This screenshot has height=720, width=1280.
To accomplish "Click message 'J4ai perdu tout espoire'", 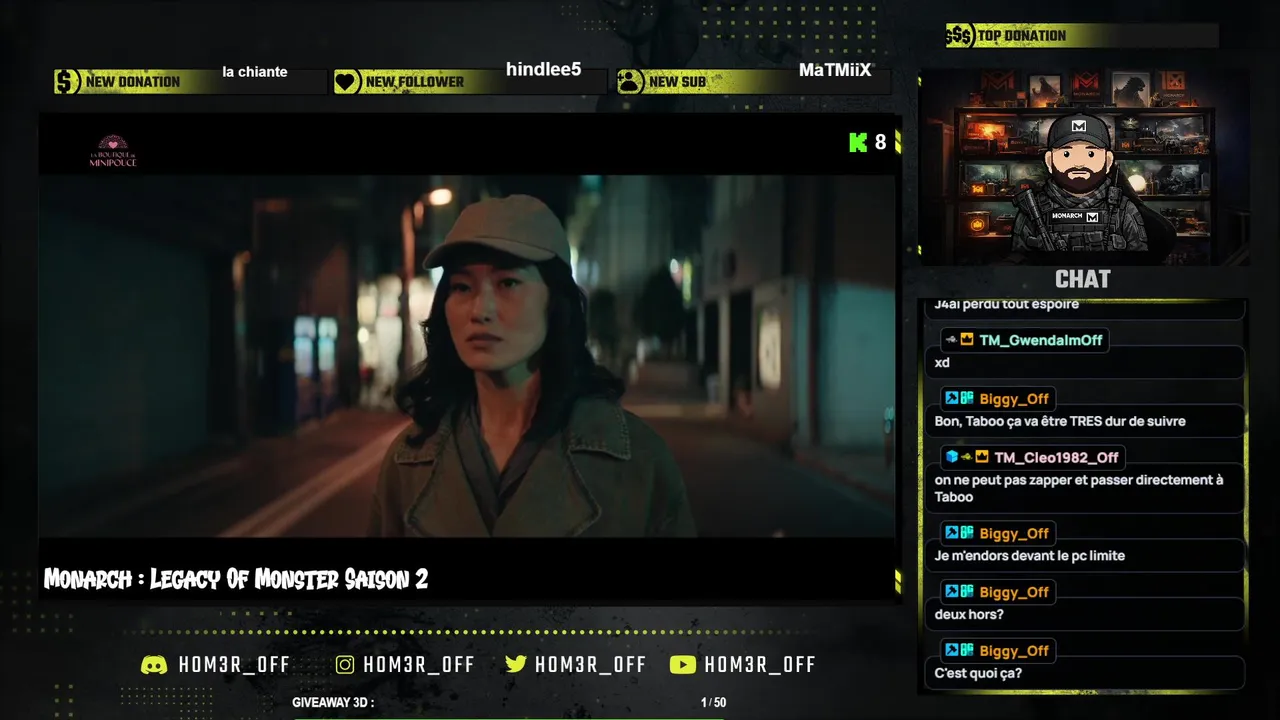I will [x=1007, y=304].
